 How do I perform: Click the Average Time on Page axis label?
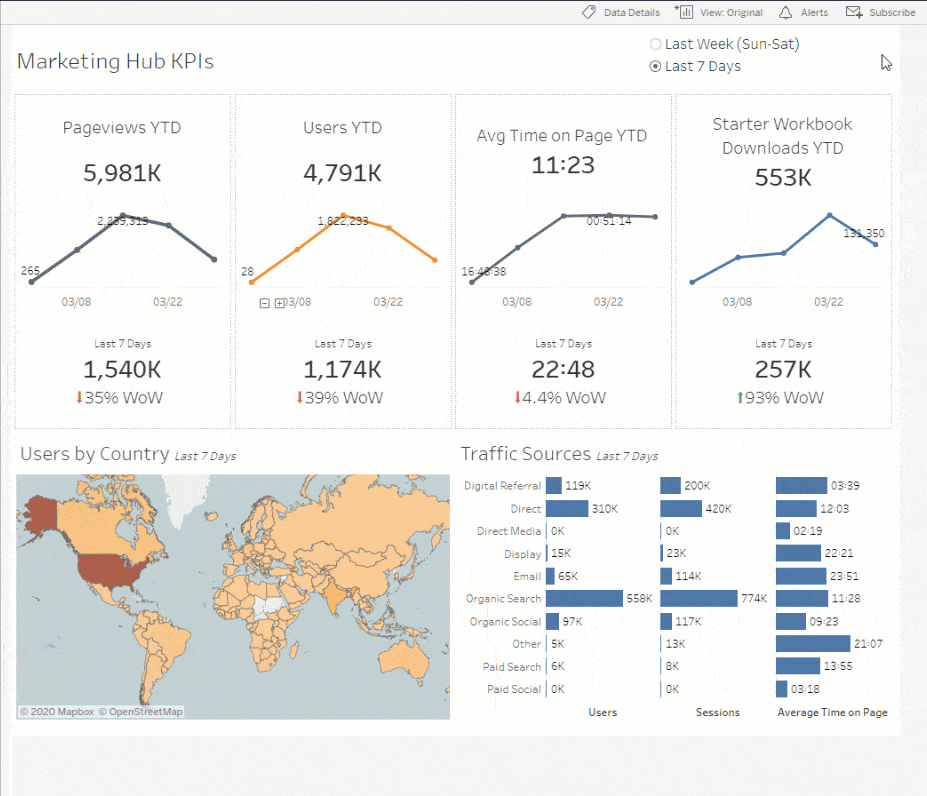832,713
